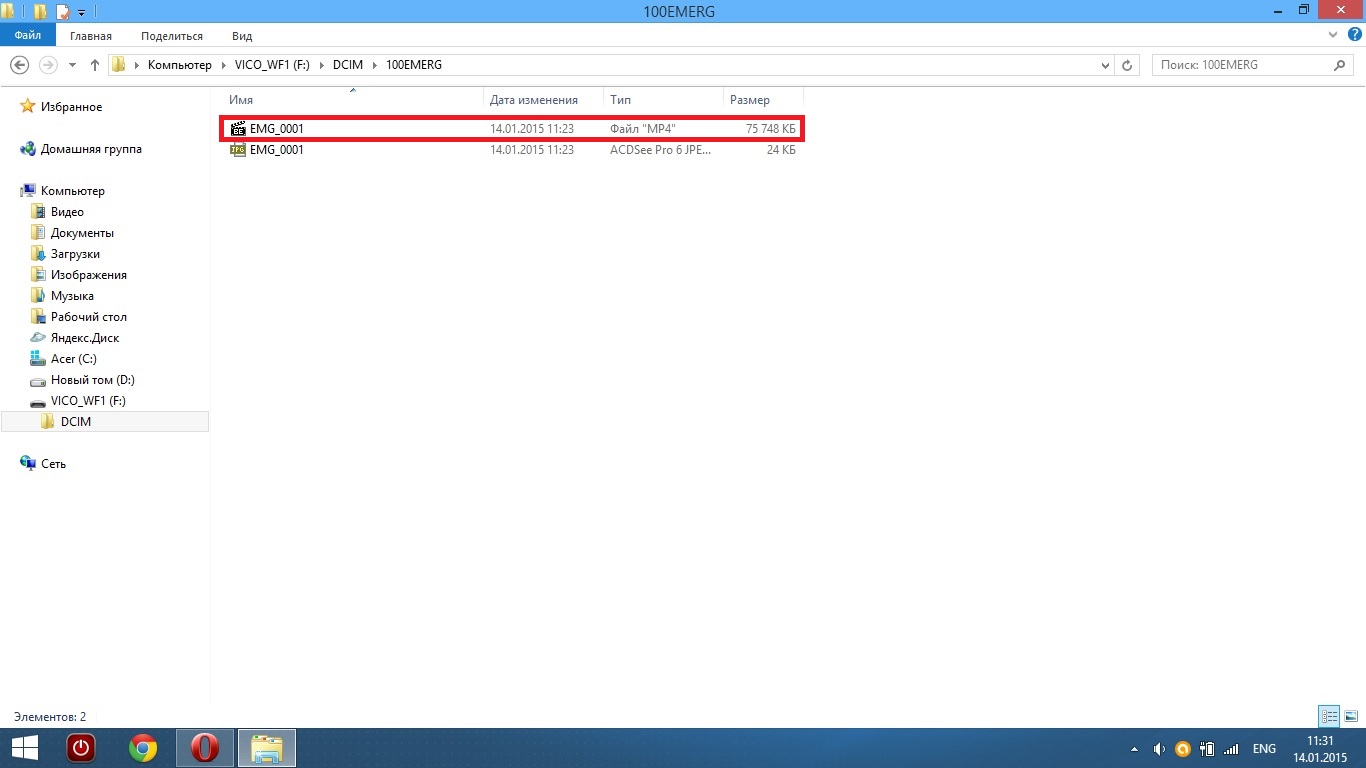This screenshot has width=1366, height=768.
Task: Click the Back navigation arrow
Action: coord(19,65)
